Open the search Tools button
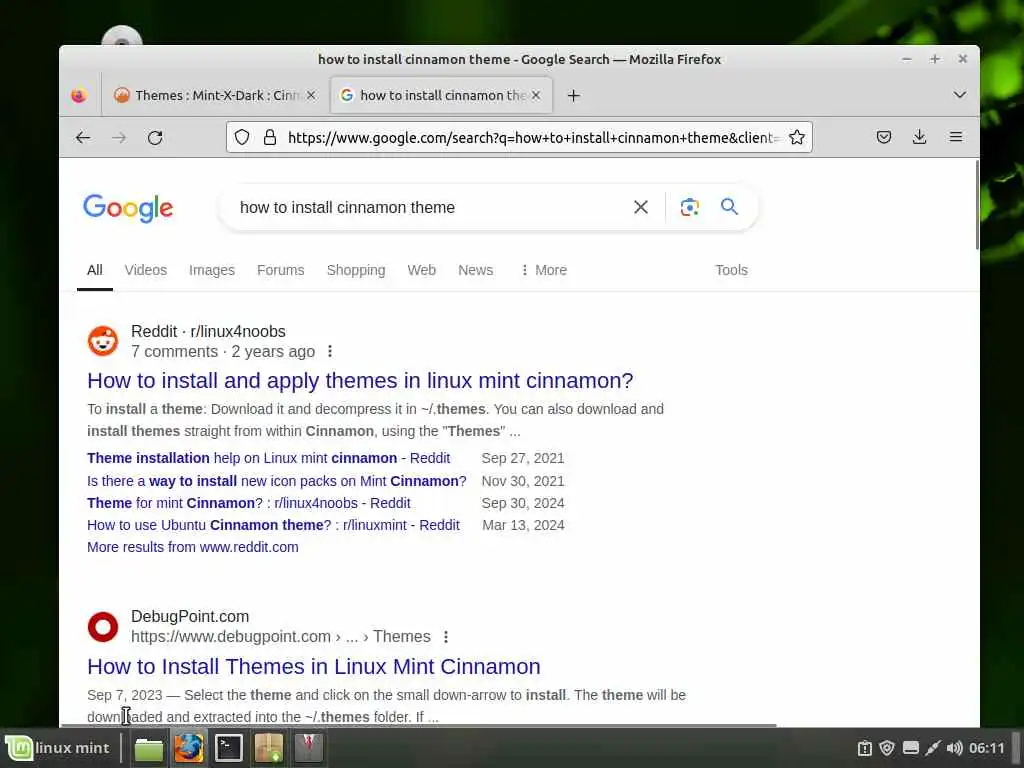The height and width of the screenshot is (768, 1024). tap(731, 270)
